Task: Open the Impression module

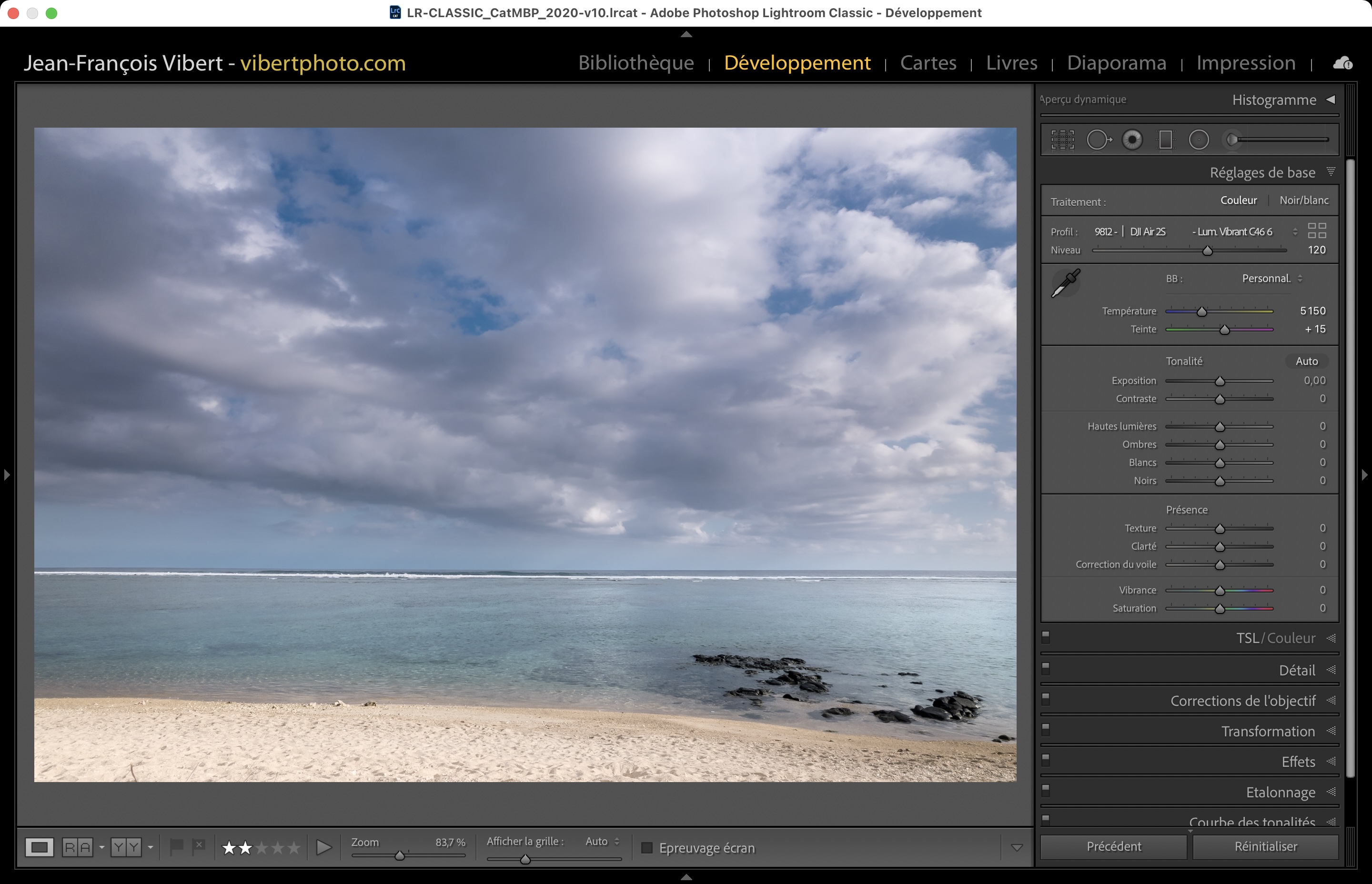Action: pyautogui.click(x=1246, y=62)
